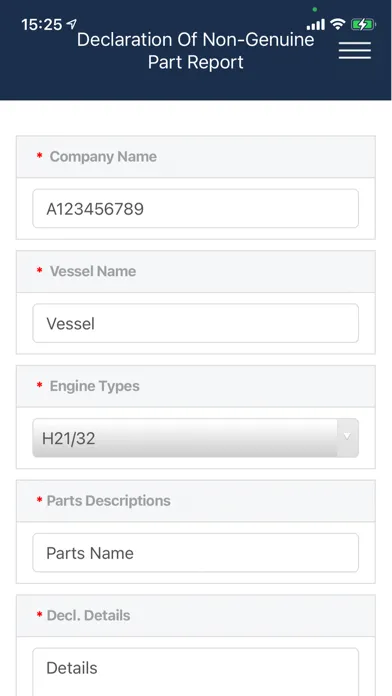Image resolution: width=392 pixels, height=696 pixels.
Task: Click the arrow on the Engine Types selector
Action: point(347,437)
